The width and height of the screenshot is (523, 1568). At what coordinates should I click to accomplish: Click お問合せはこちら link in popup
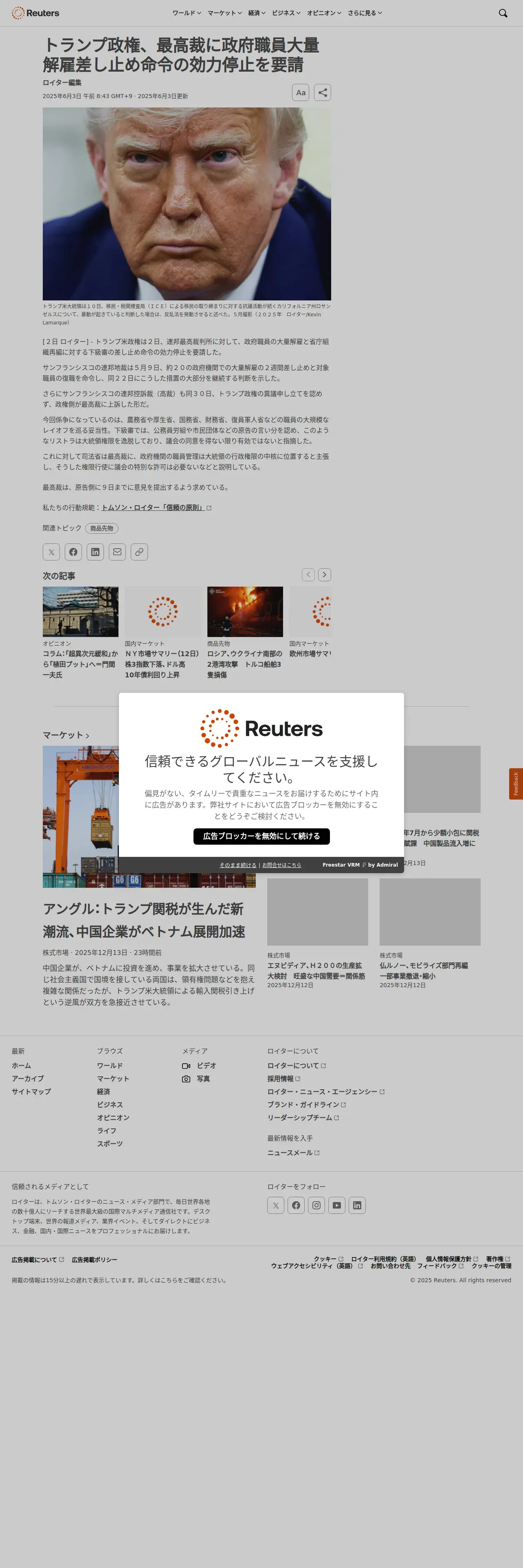281,865
